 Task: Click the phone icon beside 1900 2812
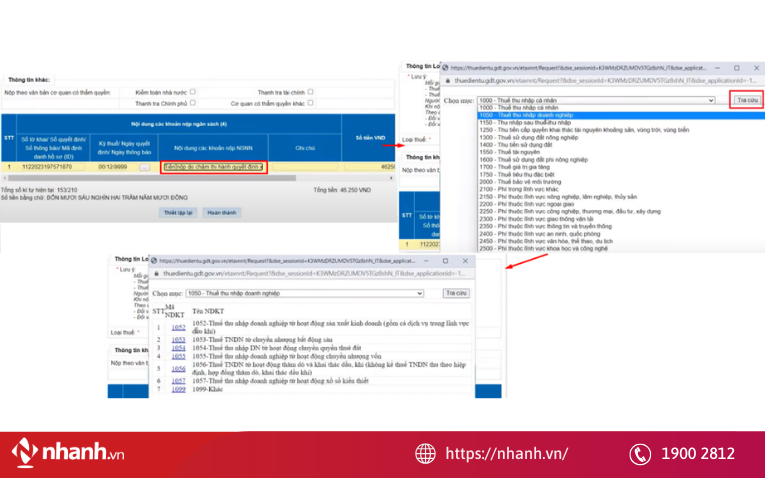(640, 453)
